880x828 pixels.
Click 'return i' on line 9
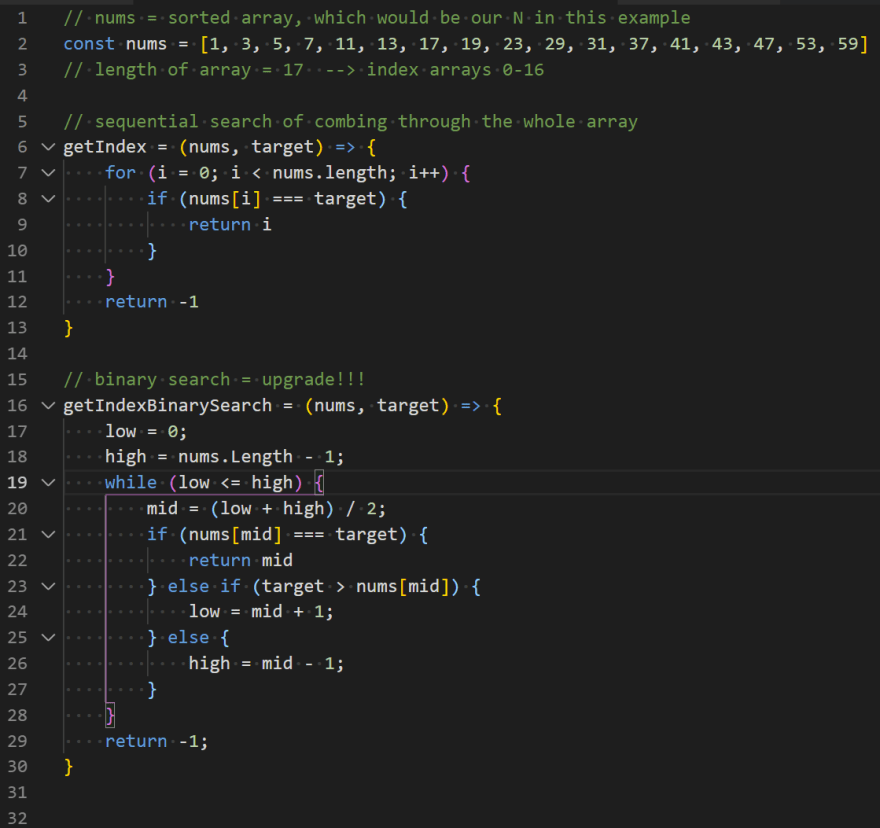pos(230,225)
